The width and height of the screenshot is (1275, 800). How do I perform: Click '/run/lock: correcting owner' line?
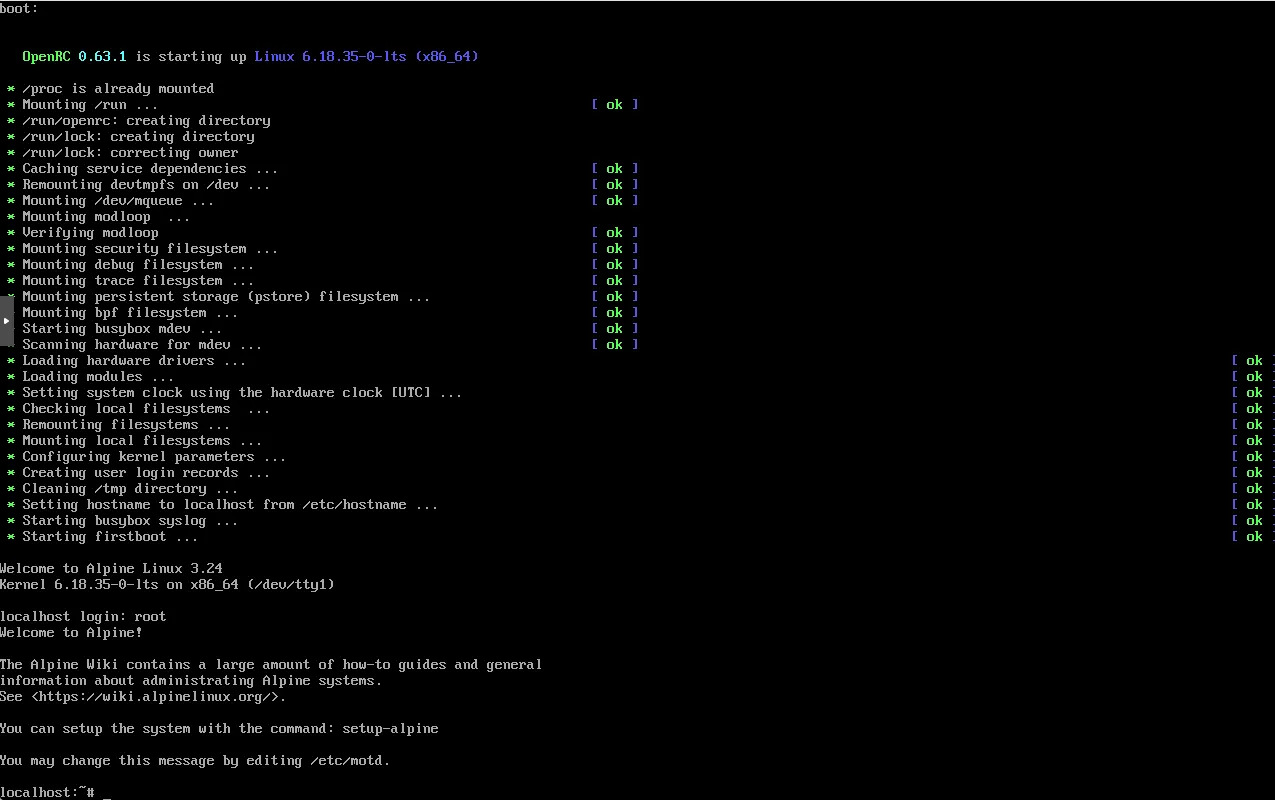click(130, 152)
